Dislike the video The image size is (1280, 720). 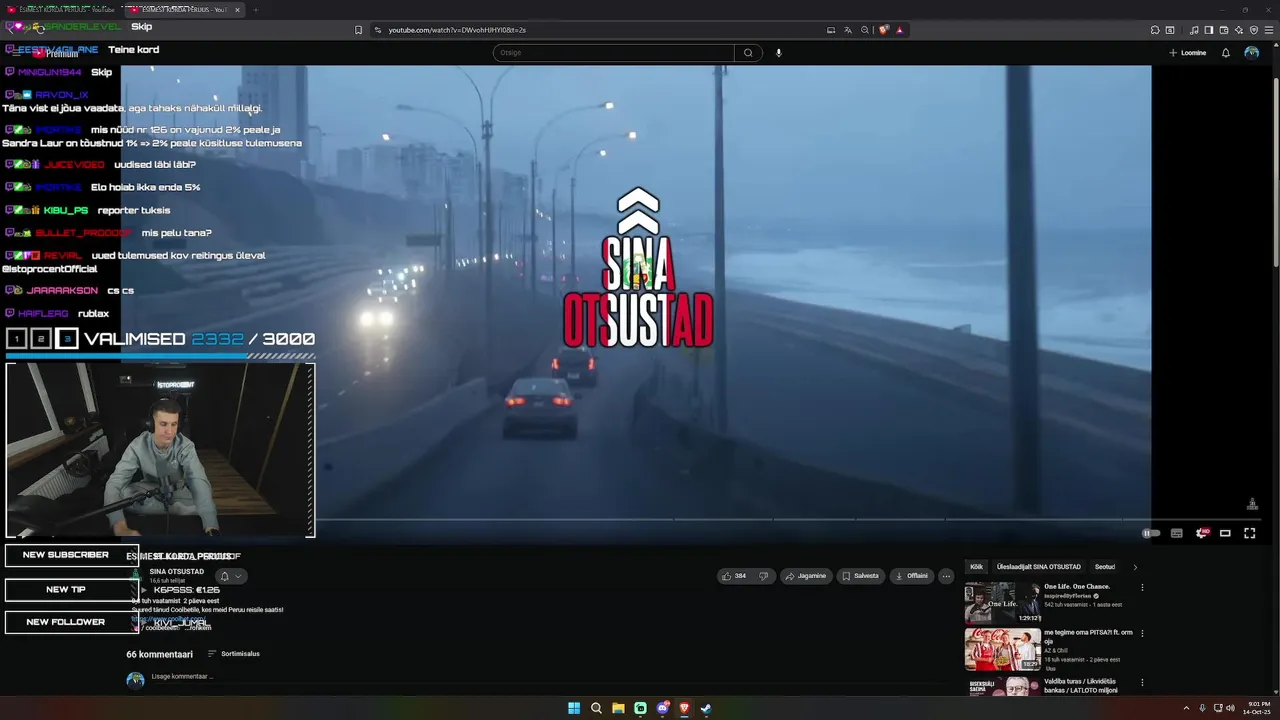(x=764, y=576)
